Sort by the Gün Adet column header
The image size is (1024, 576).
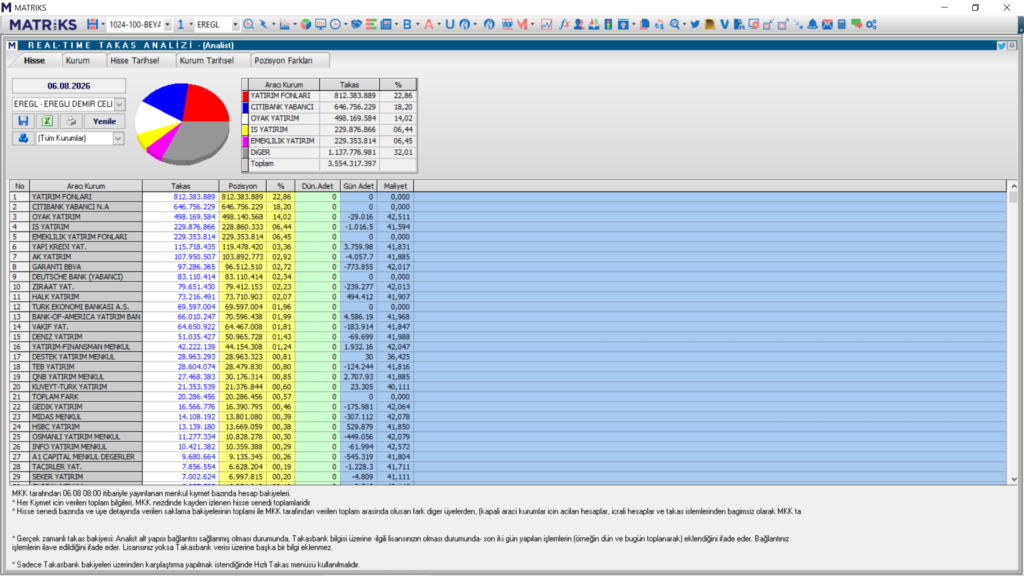[x=359, y=186]
